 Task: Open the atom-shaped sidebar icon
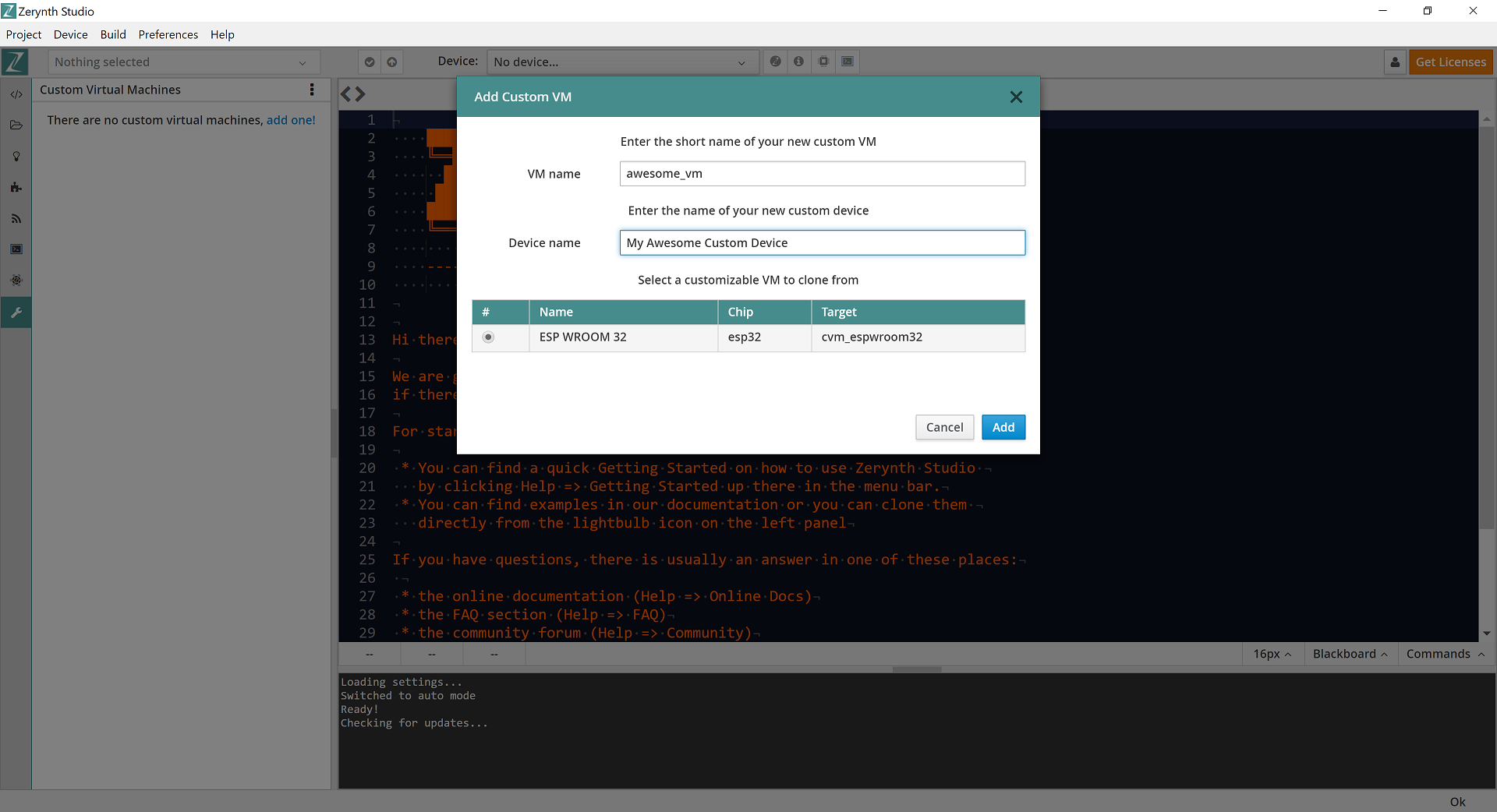(x=16, y=281)
